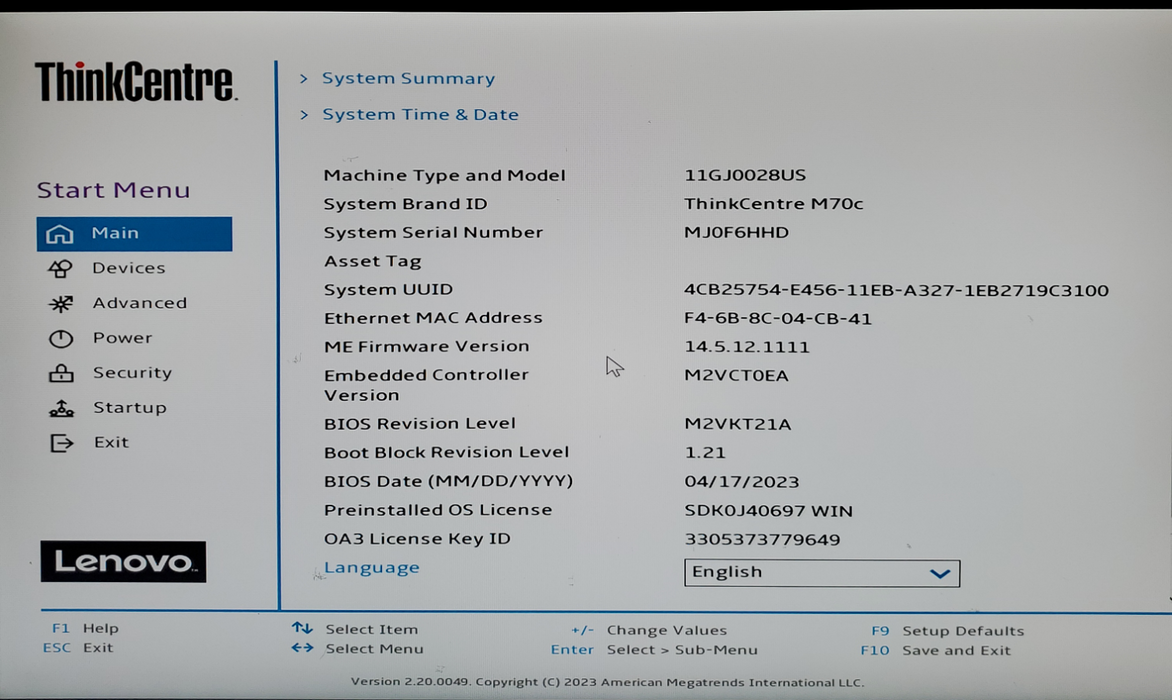Go to the Power menu
1172x700 pixels.
click(x=123, y=338)
